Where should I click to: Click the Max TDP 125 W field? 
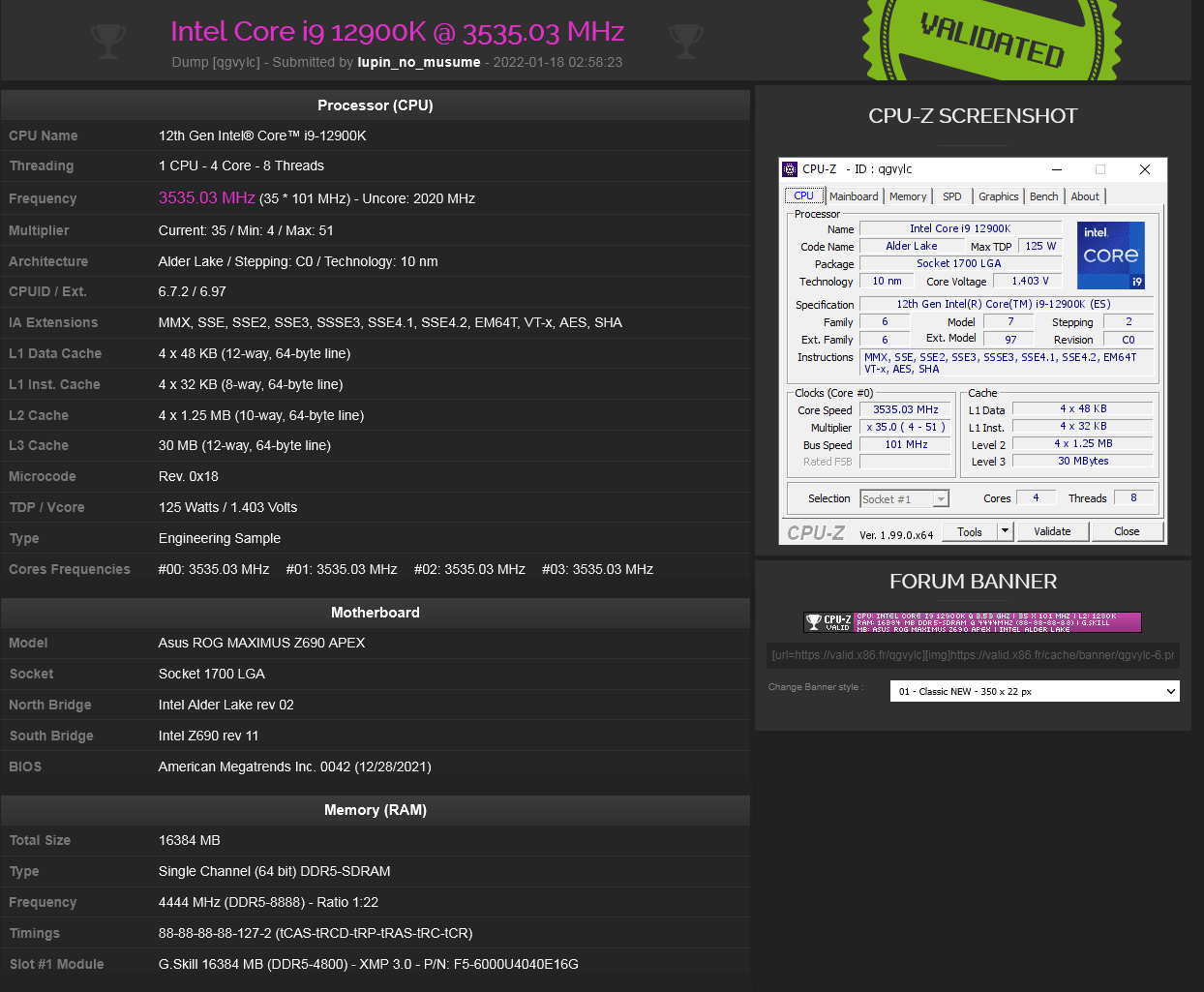point(1040,247)
